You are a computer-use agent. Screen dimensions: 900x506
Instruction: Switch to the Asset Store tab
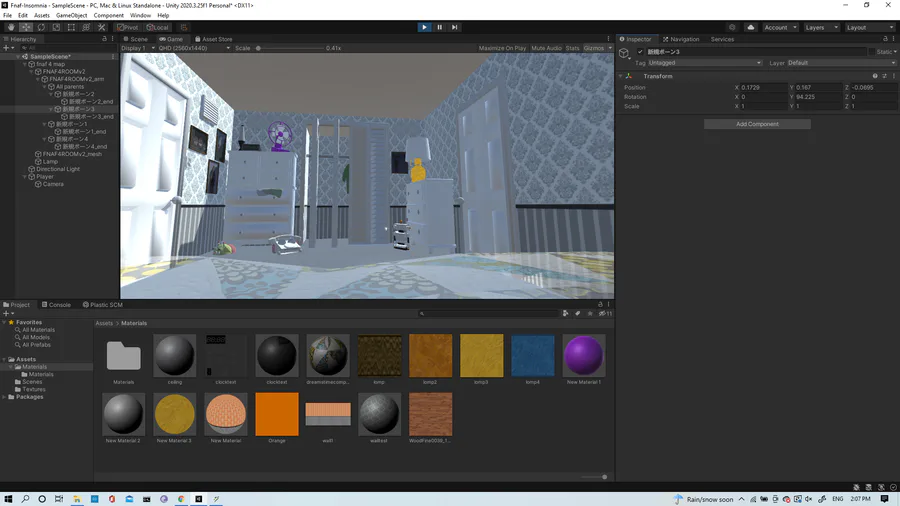coord(214,39)
